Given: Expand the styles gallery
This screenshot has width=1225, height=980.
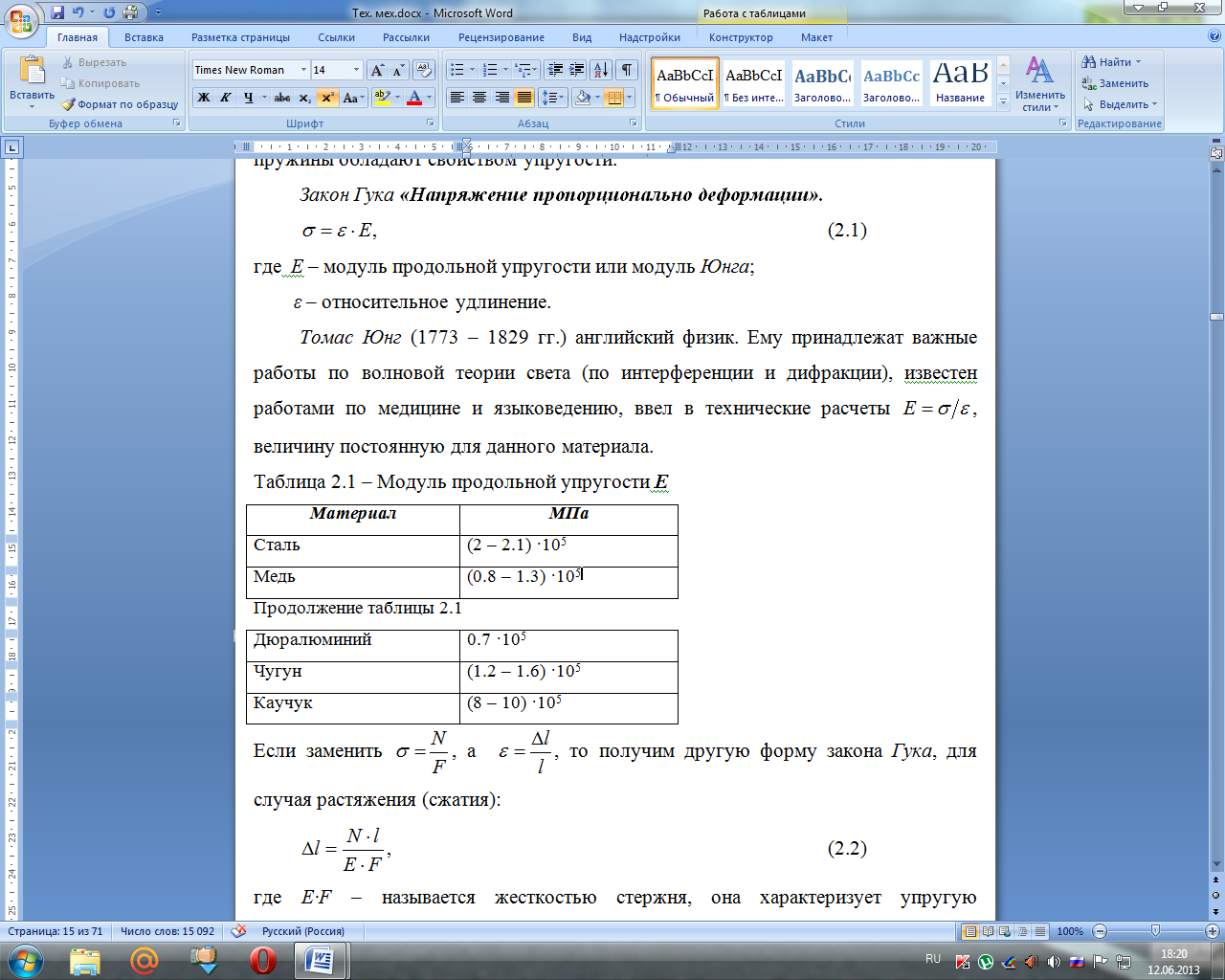Looking at the screenshot, I should (x=1003, y=101).
